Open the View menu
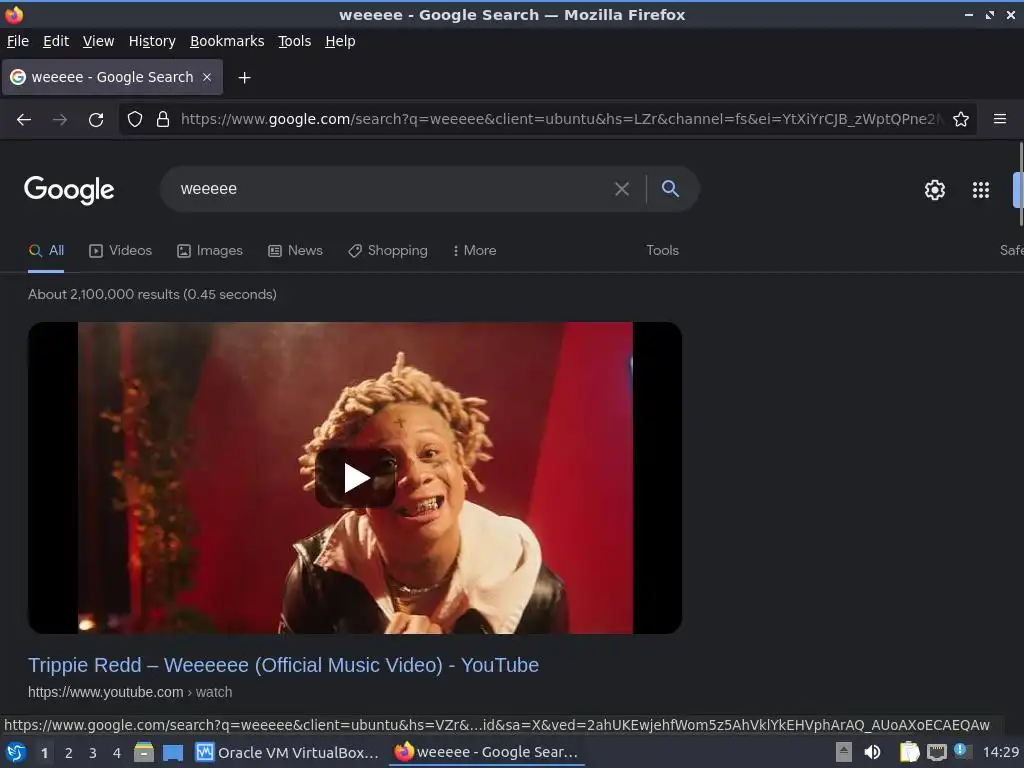Image resolution: width=1024 pixels, height=768 pixels. click(x=99, y=41)
